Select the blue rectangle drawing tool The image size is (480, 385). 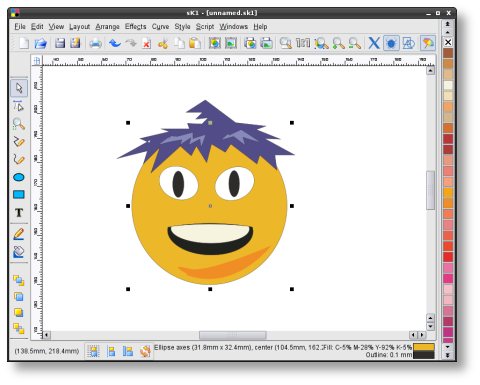19,194
